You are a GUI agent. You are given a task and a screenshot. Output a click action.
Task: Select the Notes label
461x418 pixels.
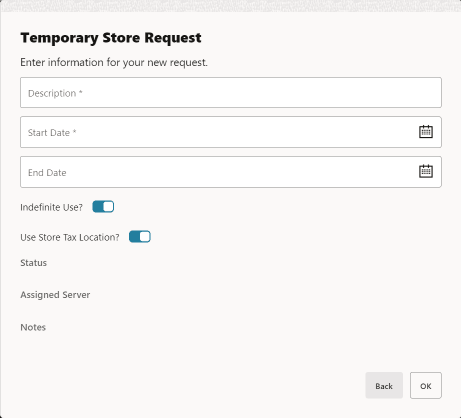pyautogui.click(x=33, y=327)
